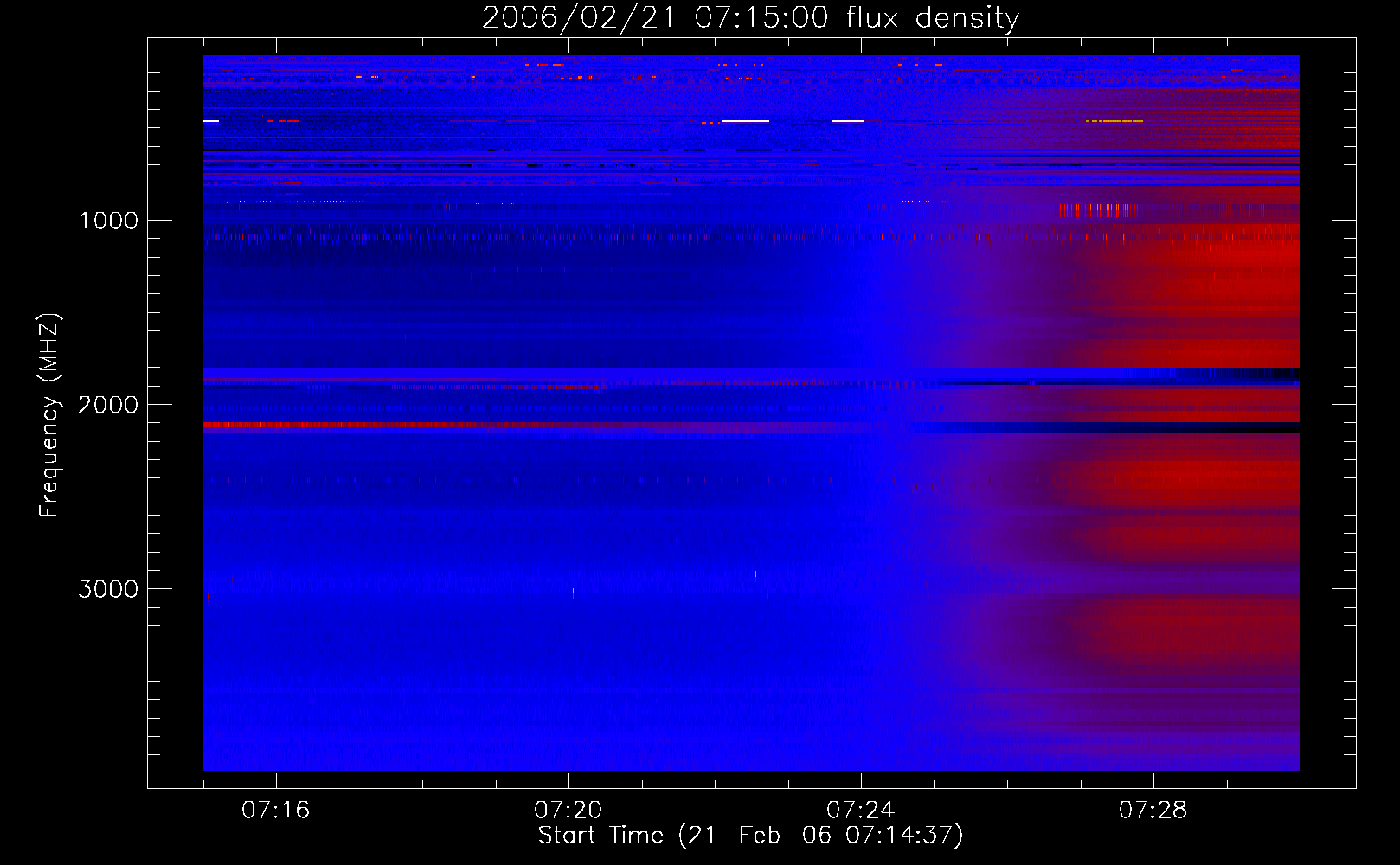Click the 'Start Time (21-Feb-06 07:14:37)' label
This screenshot has width=1400, height=865.
(750, 836)
